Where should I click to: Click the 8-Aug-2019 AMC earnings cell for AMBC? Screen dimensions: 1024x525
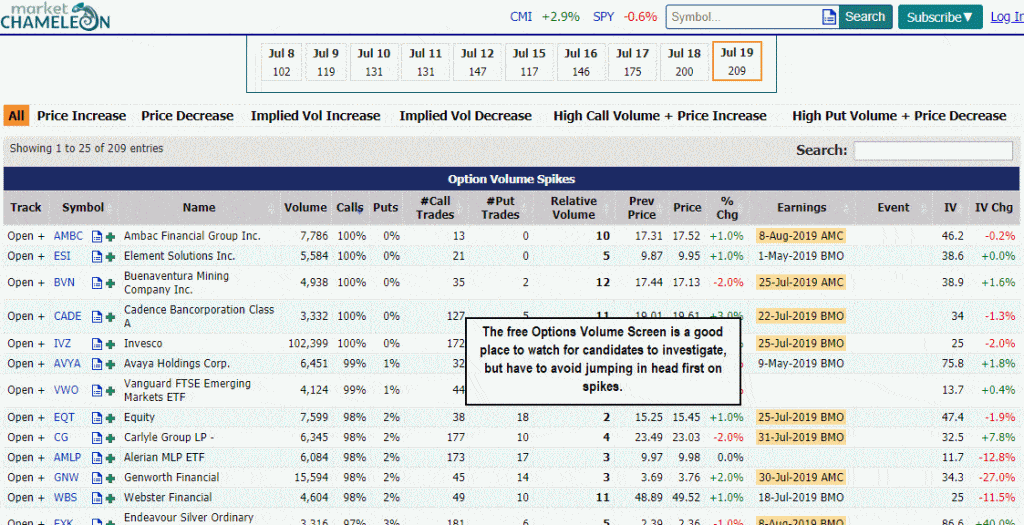(801, 236)
